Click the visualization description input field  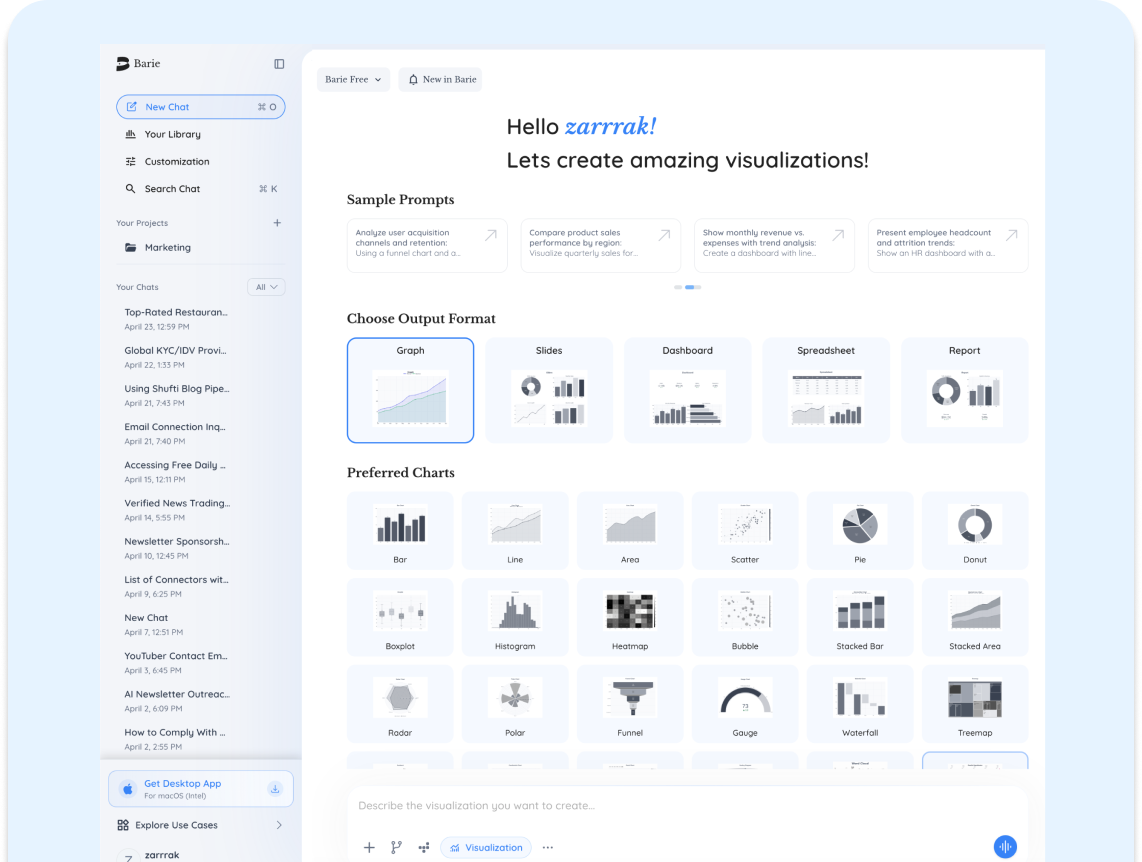point(688,806)
